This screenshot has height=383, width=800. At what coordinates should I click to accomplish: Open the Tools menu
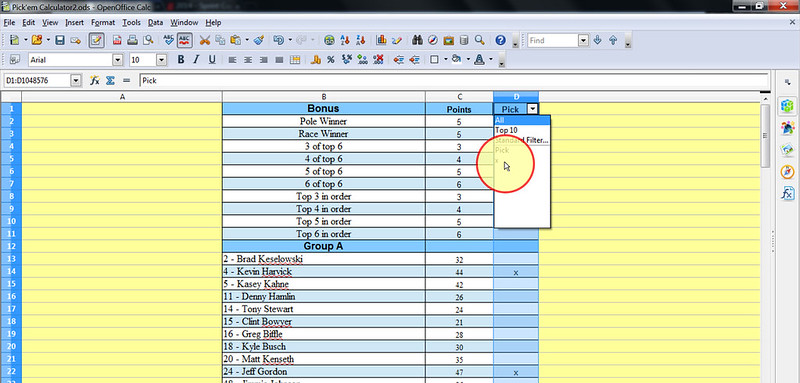coord(132,22)
